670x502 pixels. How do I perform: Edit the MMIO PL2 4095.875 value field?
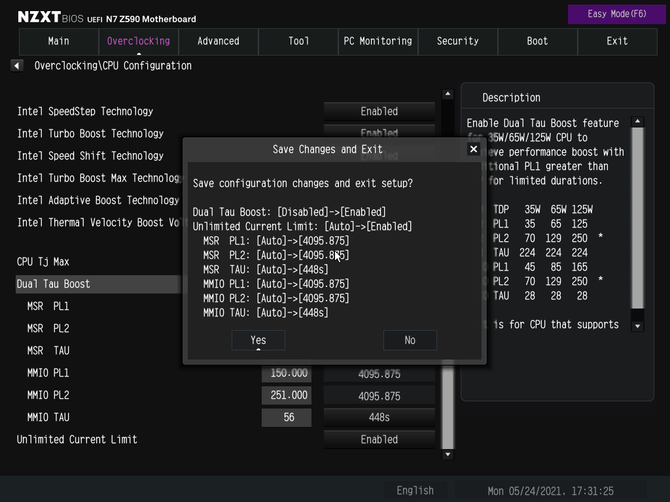click(379, 396)
